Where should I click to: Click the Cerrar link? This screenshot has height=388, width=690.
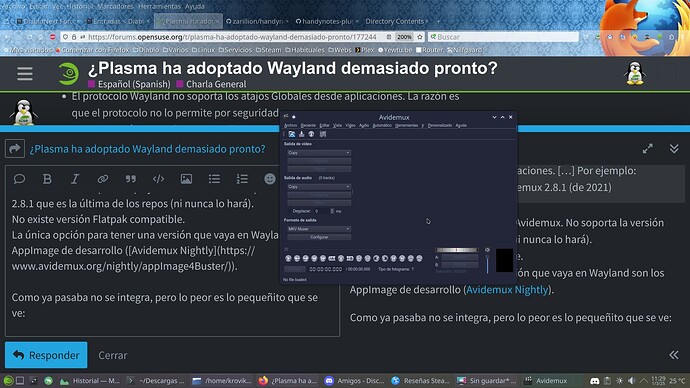[113, 355]
